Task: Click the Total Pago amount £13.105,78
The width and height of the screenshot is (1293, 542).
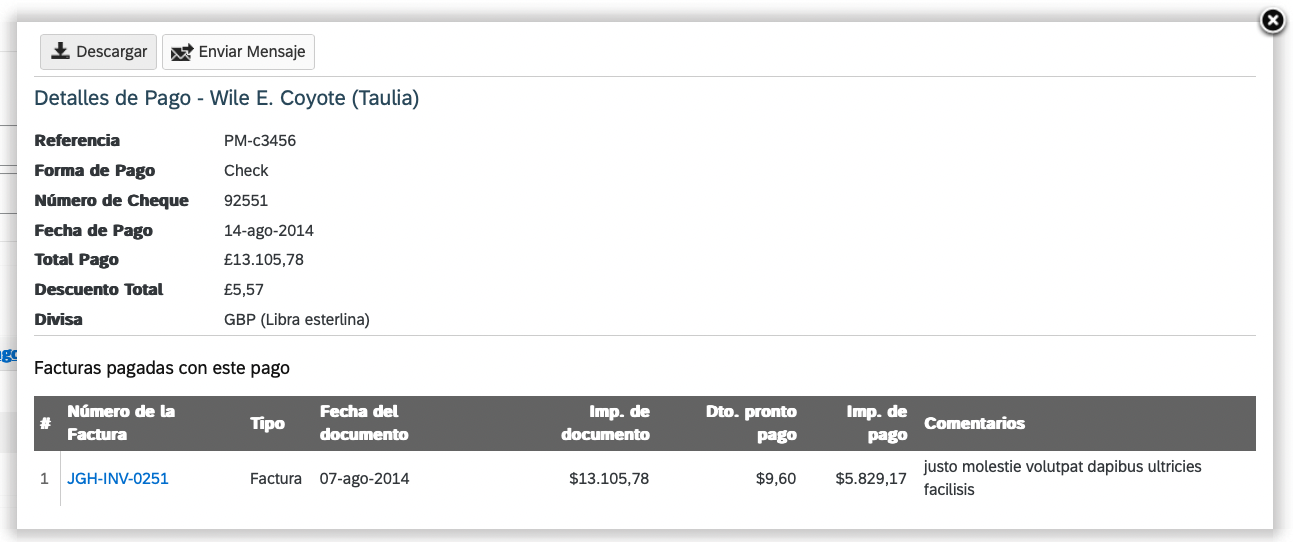Action: coord(264,260)
